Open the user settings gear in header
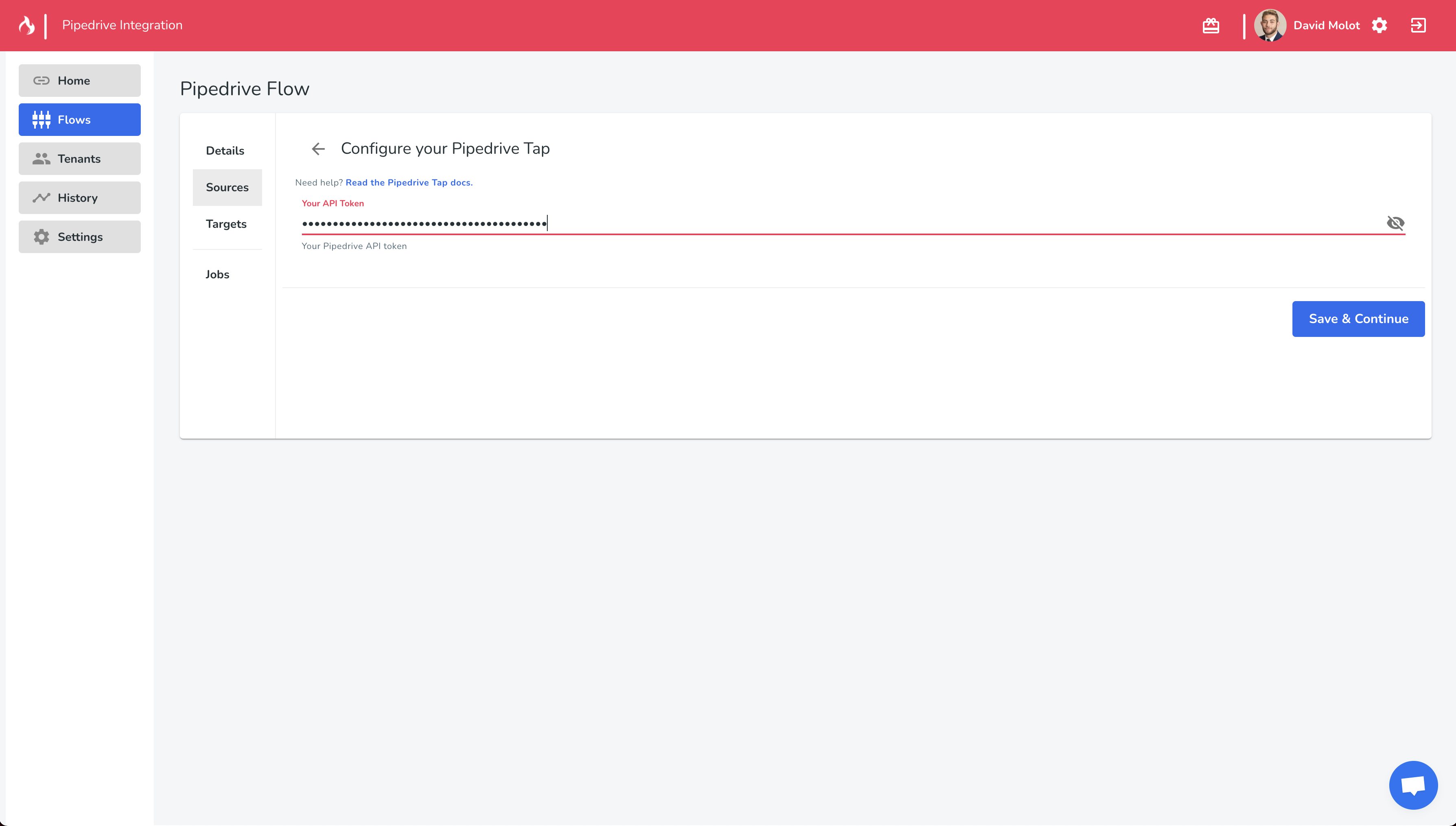The image size is (1456, 826). (x=1379, y=26)
